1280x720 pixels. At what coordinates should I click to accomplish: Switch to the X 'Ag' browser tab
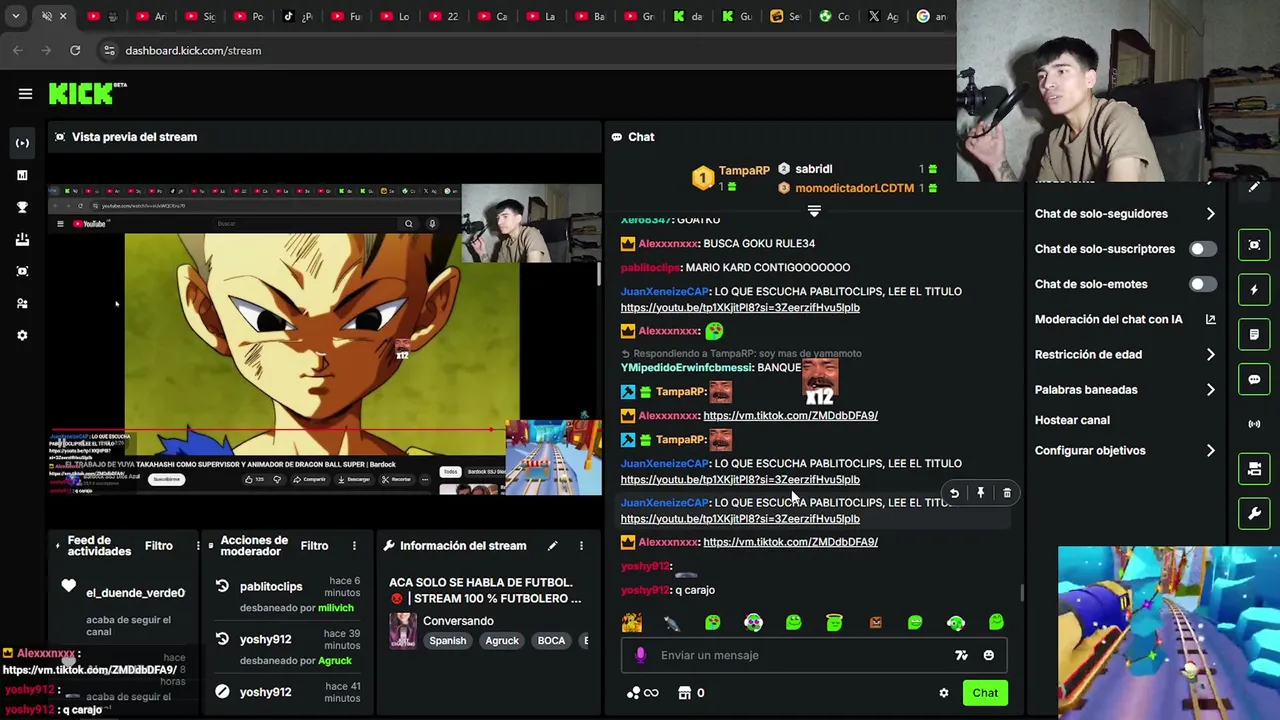tap(885, 16)
